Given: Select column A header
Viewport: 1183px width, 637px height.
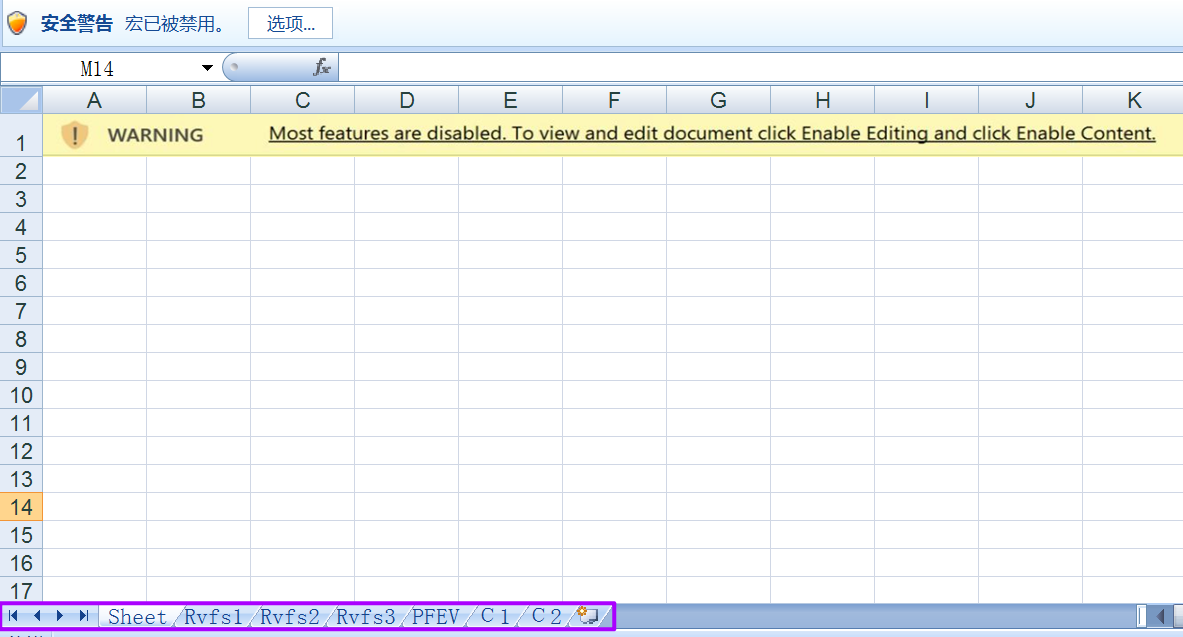Looking at the screenshot, I should 94,100.
